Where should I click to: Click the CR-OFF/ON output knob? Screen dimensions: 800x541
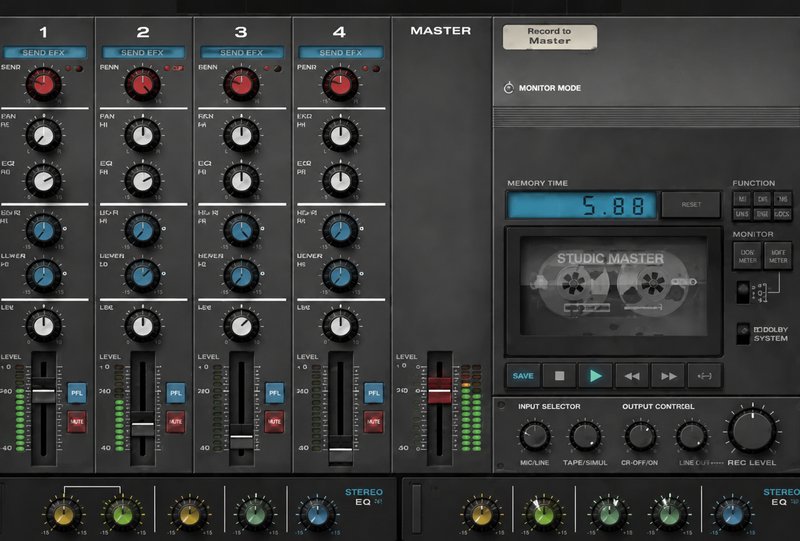click(x=640, y=437)
